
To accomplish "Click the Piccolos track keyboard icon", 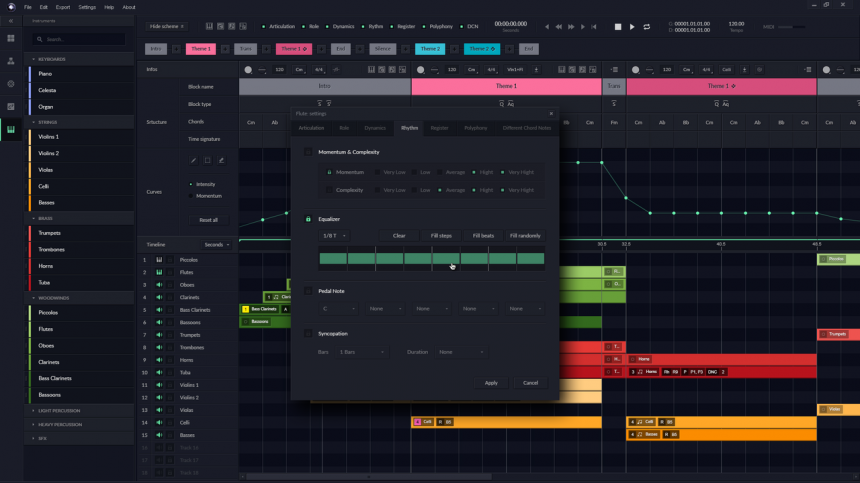I will 159,260.
